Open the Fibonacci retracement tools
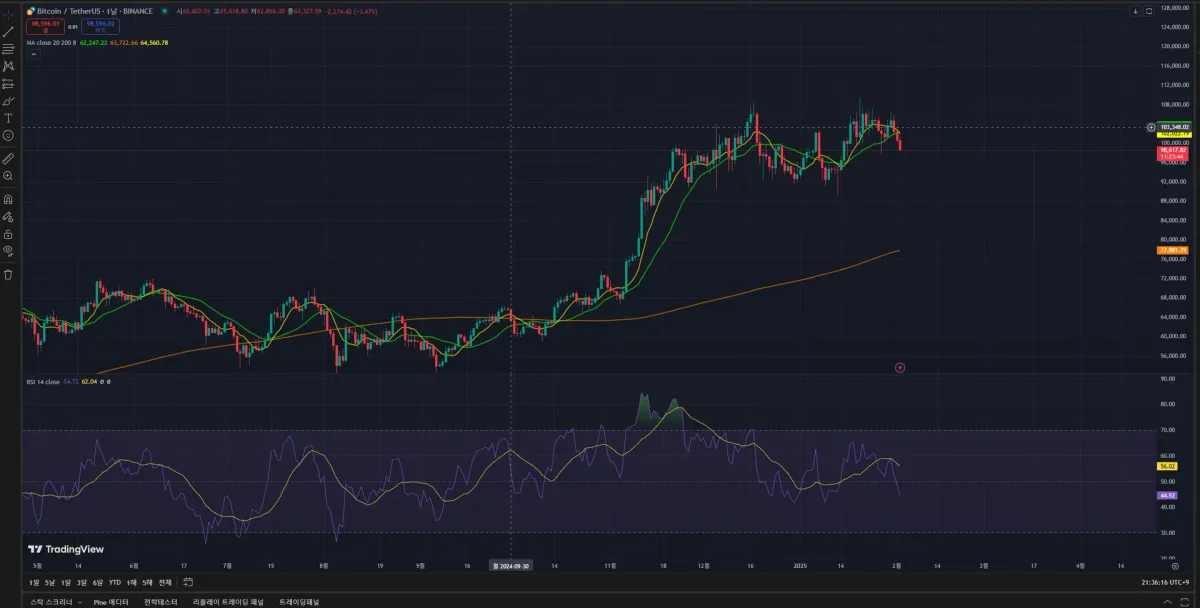The image size is (1200, 608). (8, 48)
